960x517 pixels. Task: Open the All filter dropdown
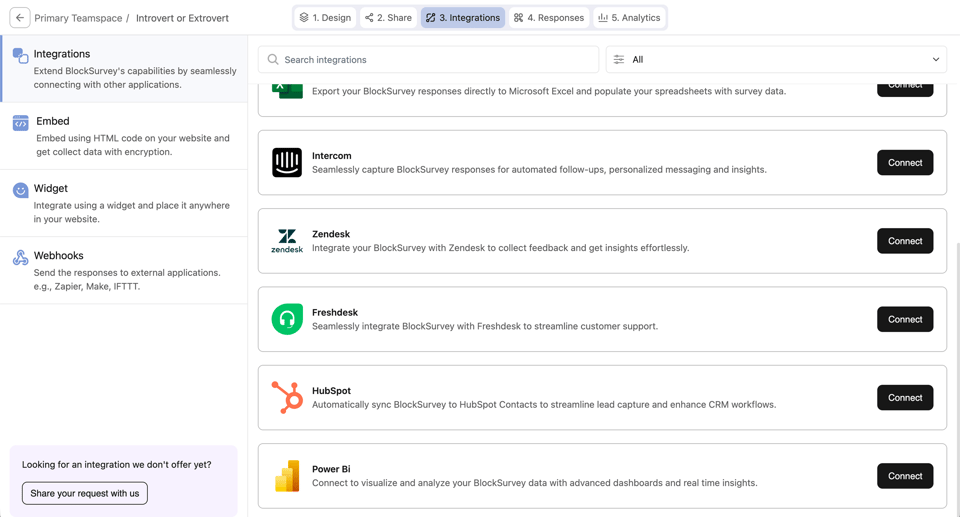coord(776,59)
